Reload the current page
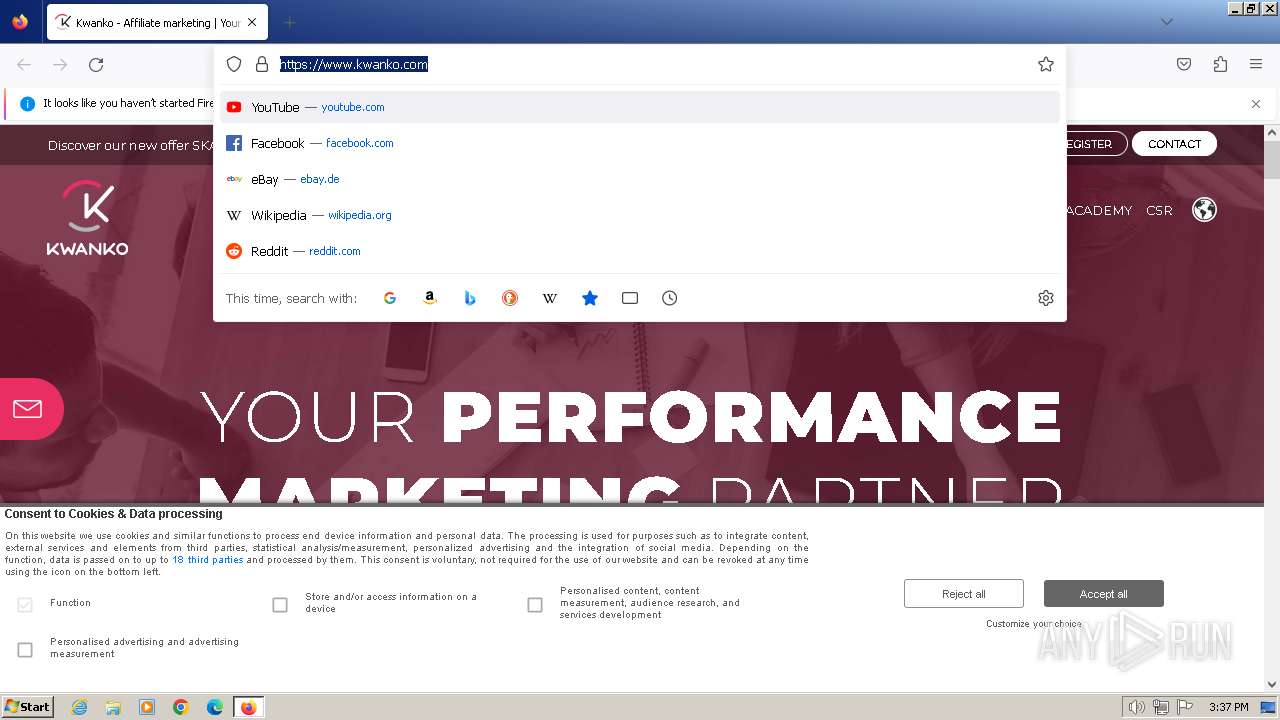Screen dimensions: 1280x720 pos(96,64)
